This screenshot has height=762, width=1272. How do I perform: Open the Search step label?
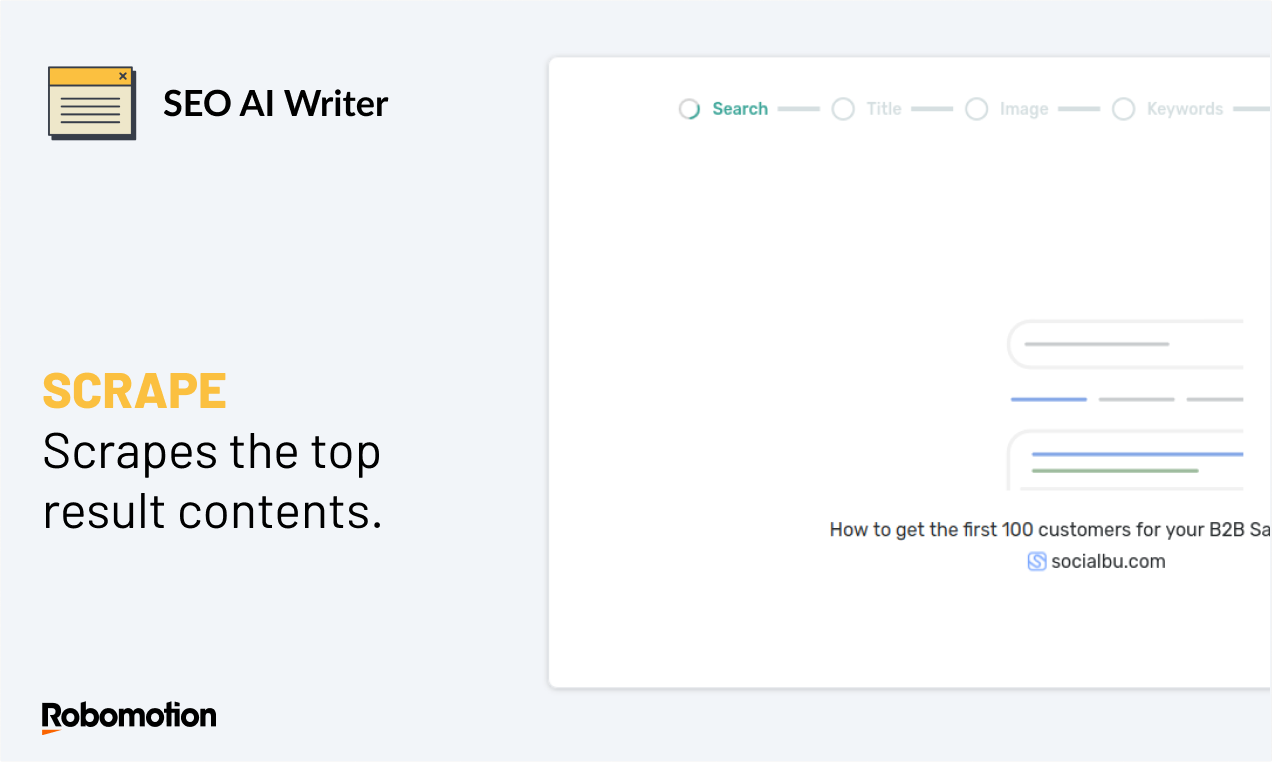pyautogui.click(x=740, y=109)
